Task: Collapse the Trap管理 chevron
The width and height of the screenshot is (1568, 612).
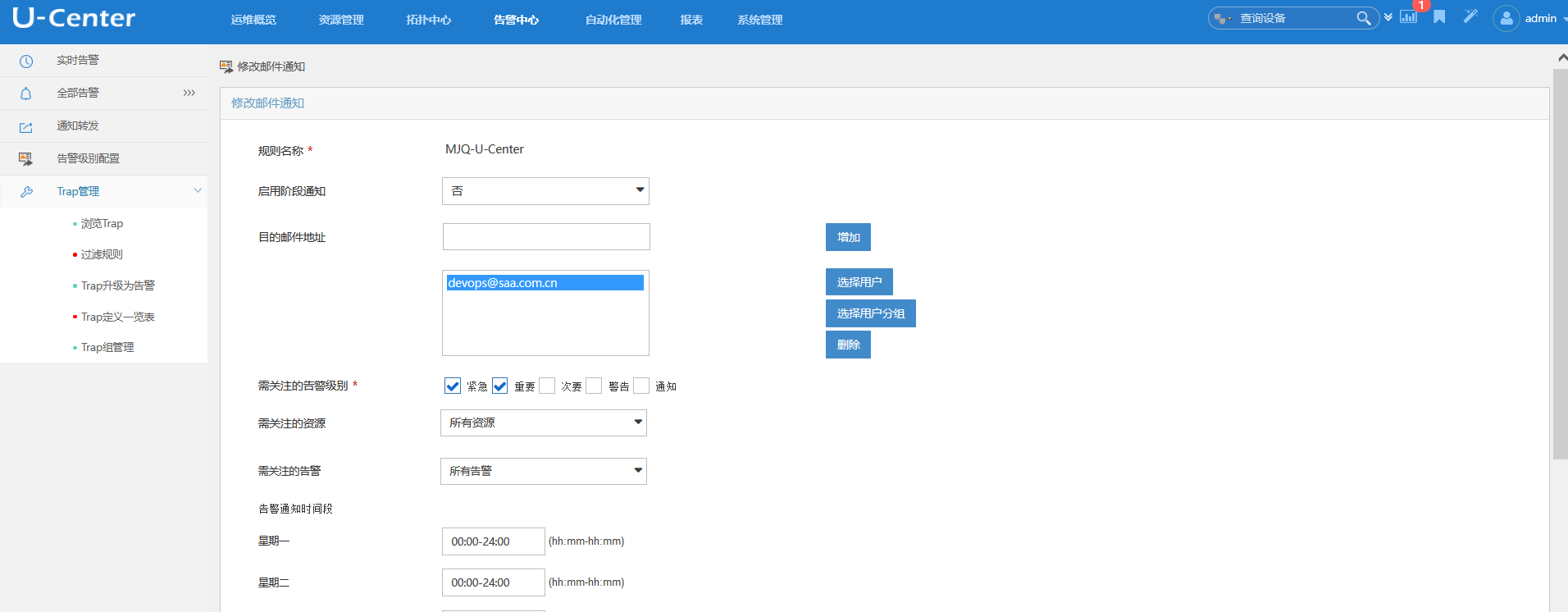Action: [198, 190]
